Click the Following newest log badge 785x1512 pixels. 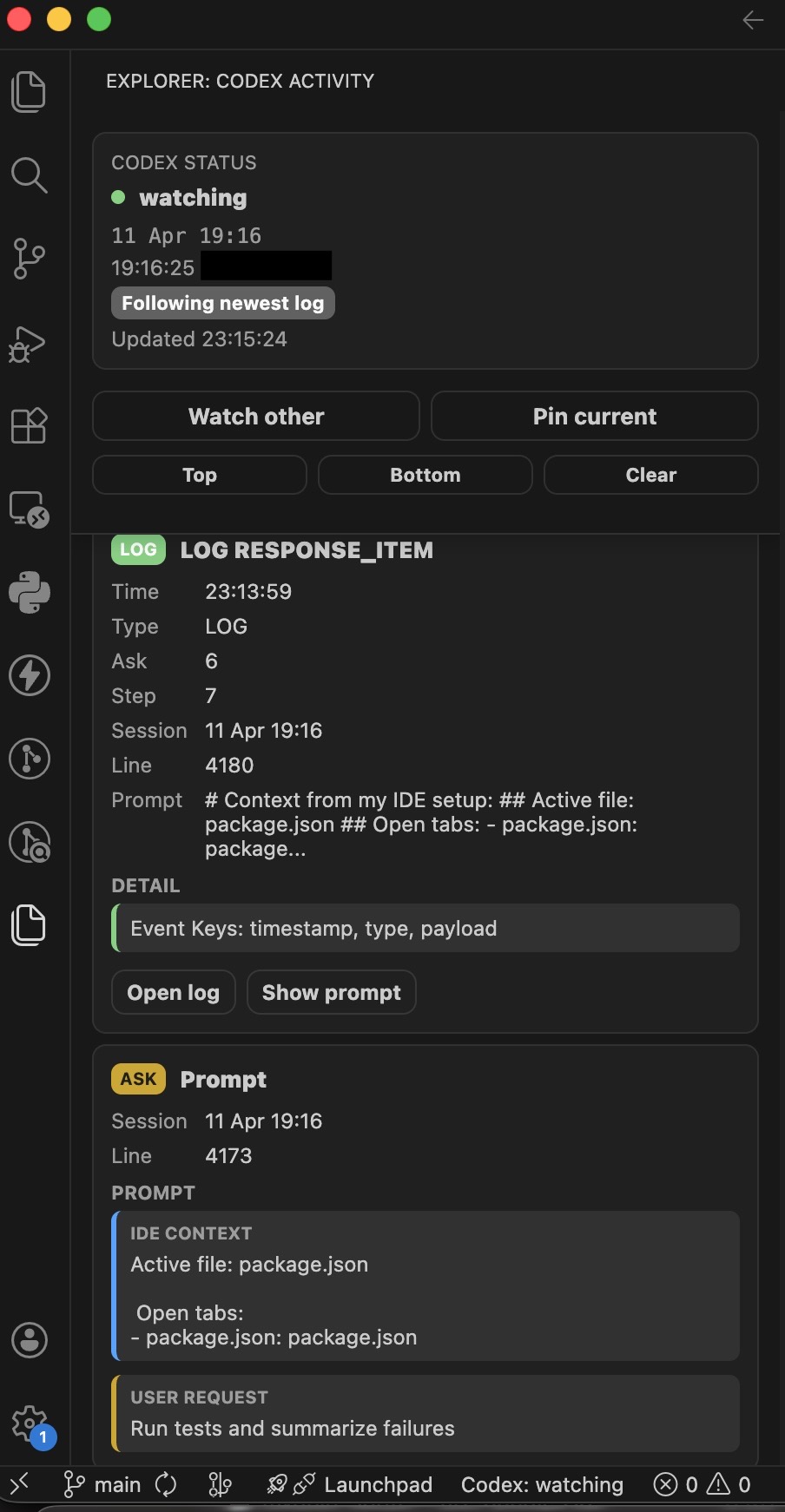point(223,303)
